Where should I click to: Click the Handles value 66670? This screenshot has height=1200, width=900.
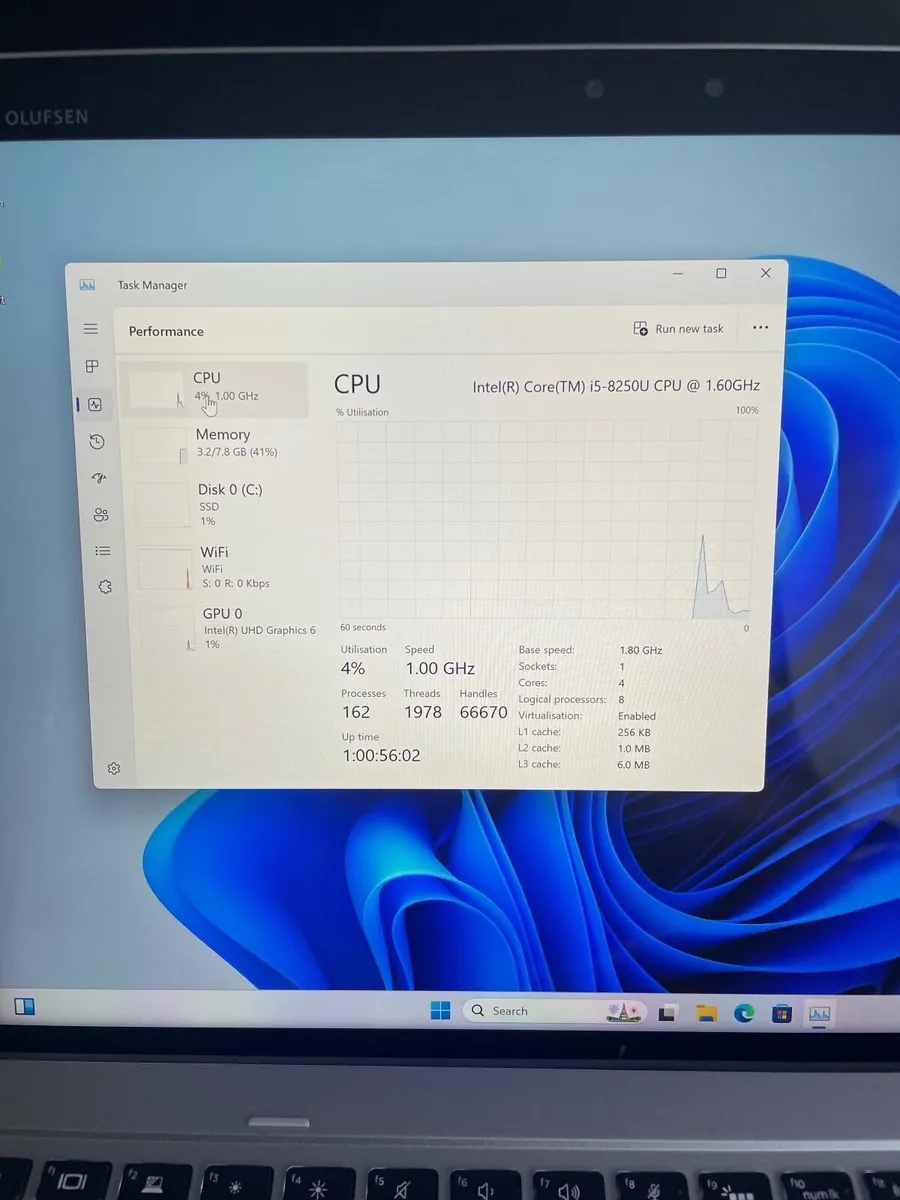(x=483, y=712)
